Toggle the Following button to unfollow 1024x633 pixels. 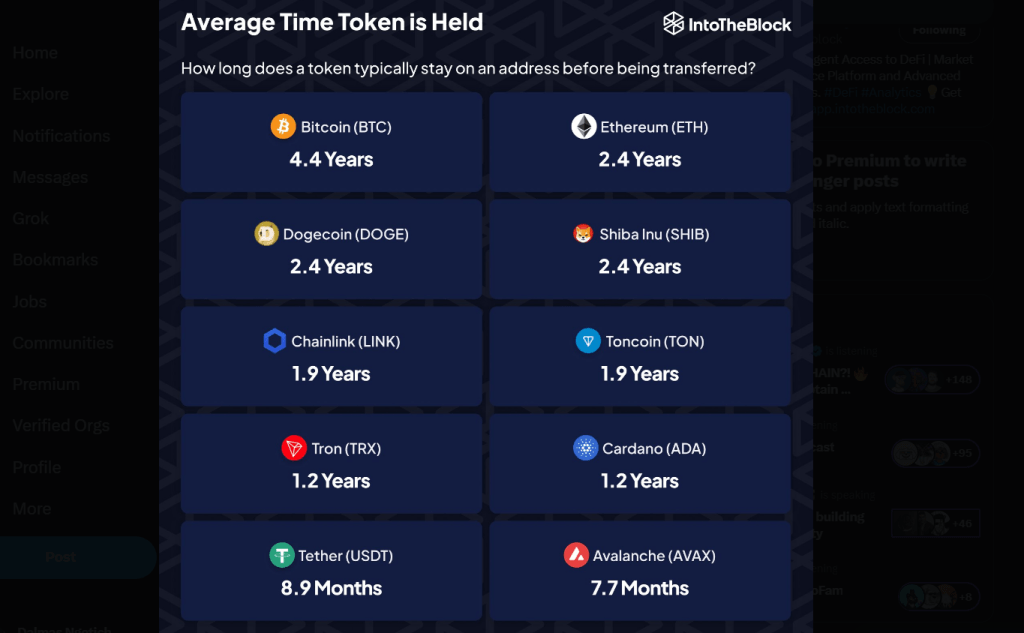coord(939,30)
